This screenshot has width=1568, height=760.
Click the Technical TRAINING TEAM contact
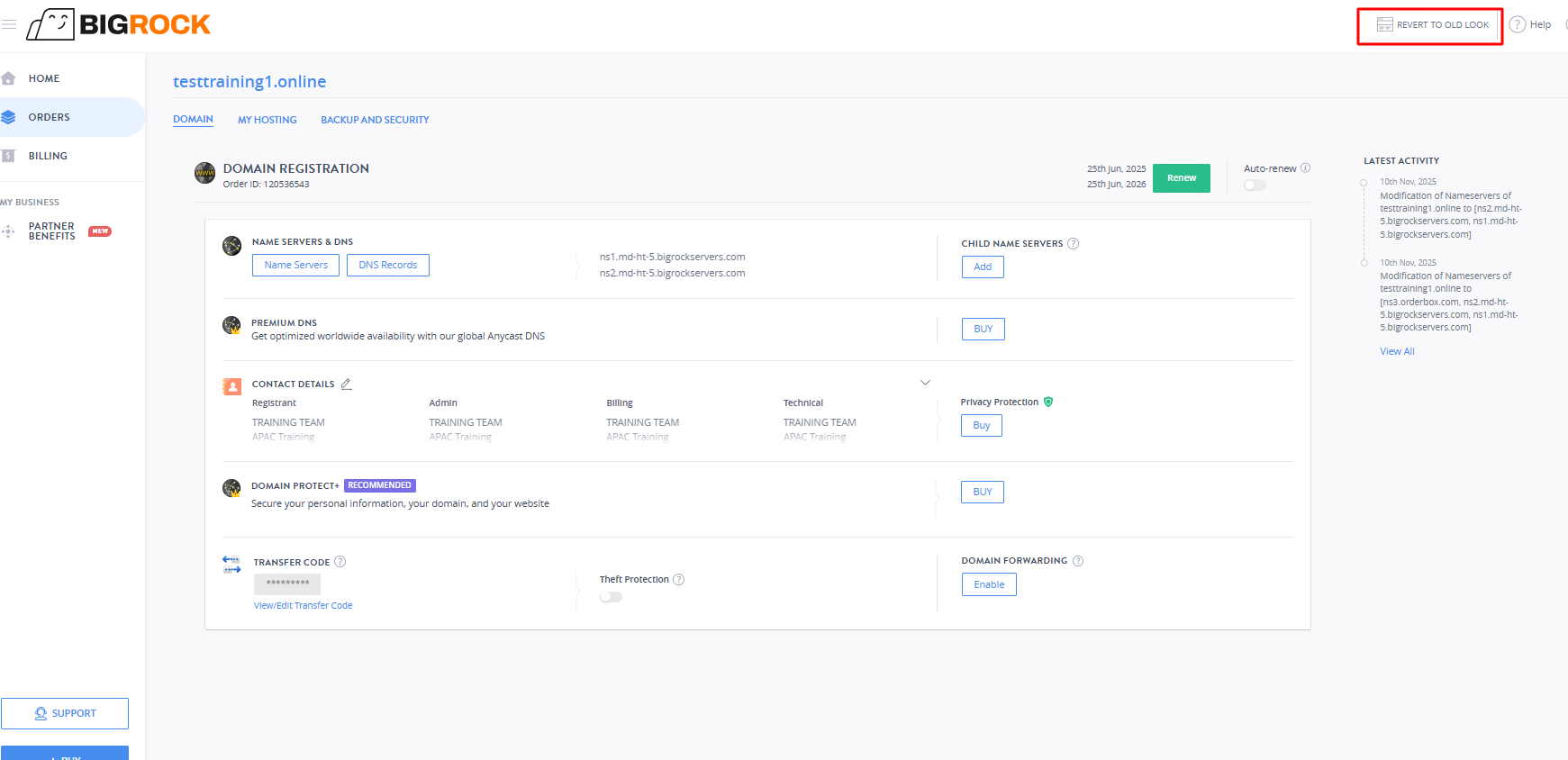820,422
